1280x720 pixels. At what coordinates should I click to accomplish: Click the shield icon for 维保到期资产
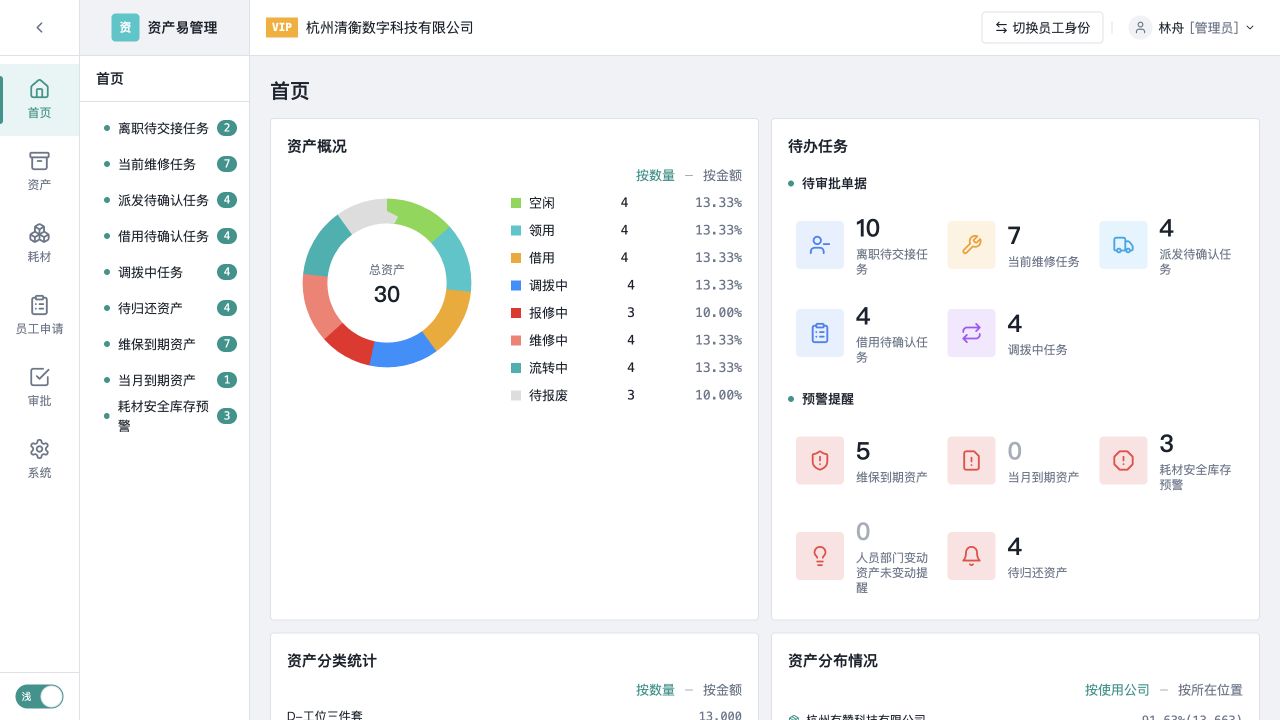(x=820, y=460)
